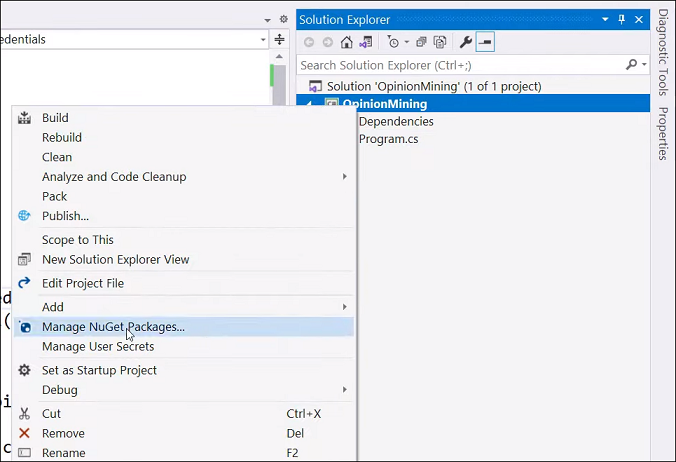
Task: Expand the Add submenu arrow
Action: [345, 307]
